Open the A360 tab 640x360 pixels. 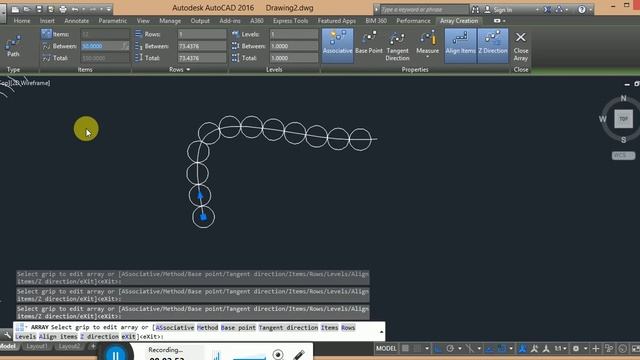tap(256, 21)
